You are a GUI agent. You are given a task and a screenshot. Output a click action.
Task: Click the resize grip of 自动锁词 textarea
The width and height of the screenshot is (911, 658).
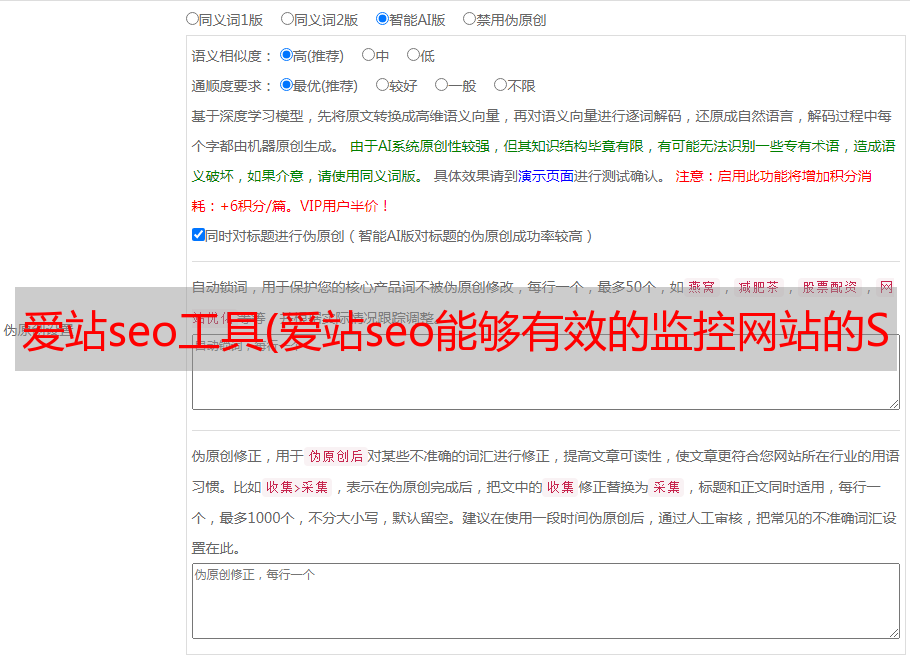[894, 404]
